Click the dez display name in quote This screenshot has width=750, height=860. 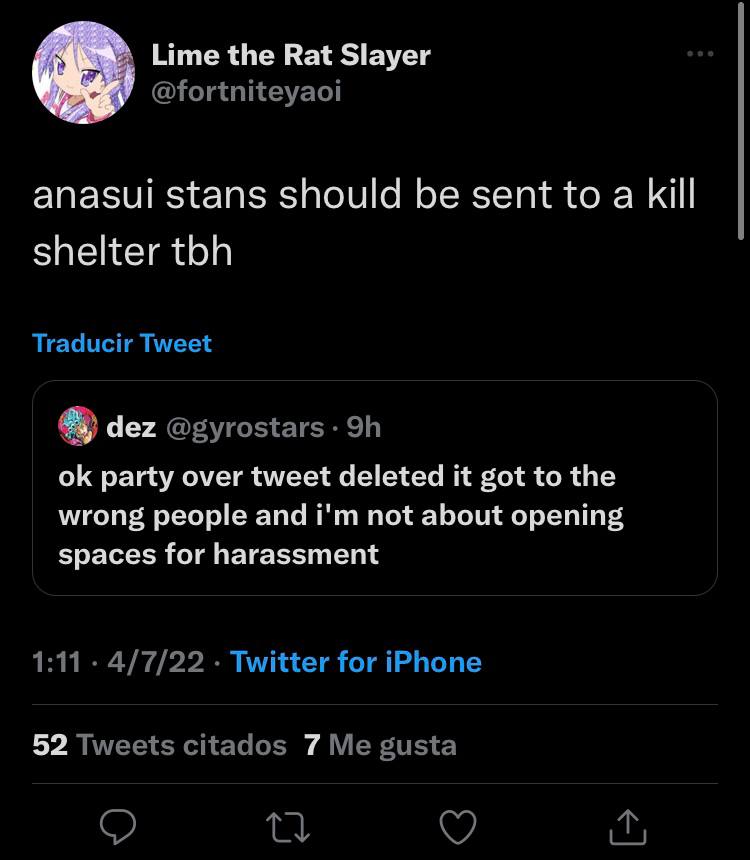130,428
